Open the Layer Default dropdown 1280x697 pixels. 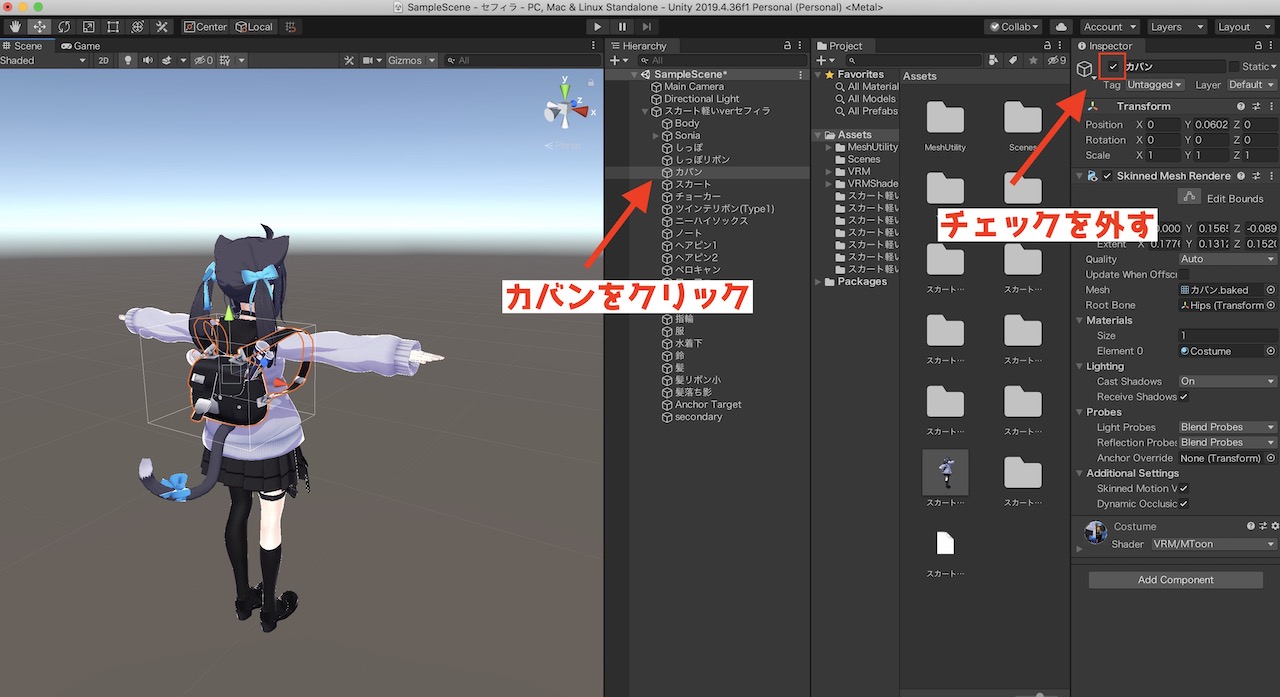pos(1251,84)
